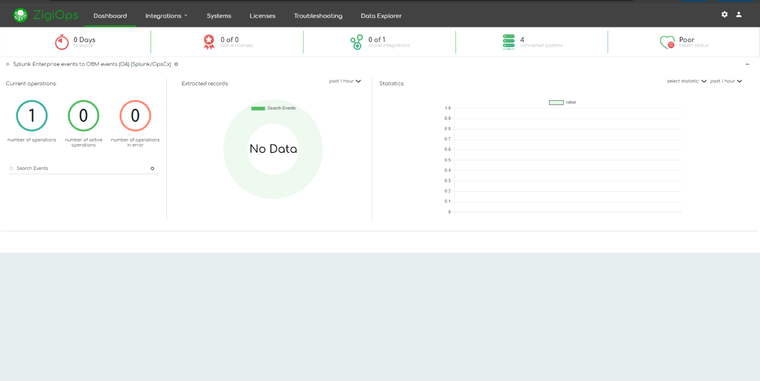The image size is (760, 381).
Task: Open settings gear beside the Splunk integration title
Action: pyautogui.click(x=176, y=64)
